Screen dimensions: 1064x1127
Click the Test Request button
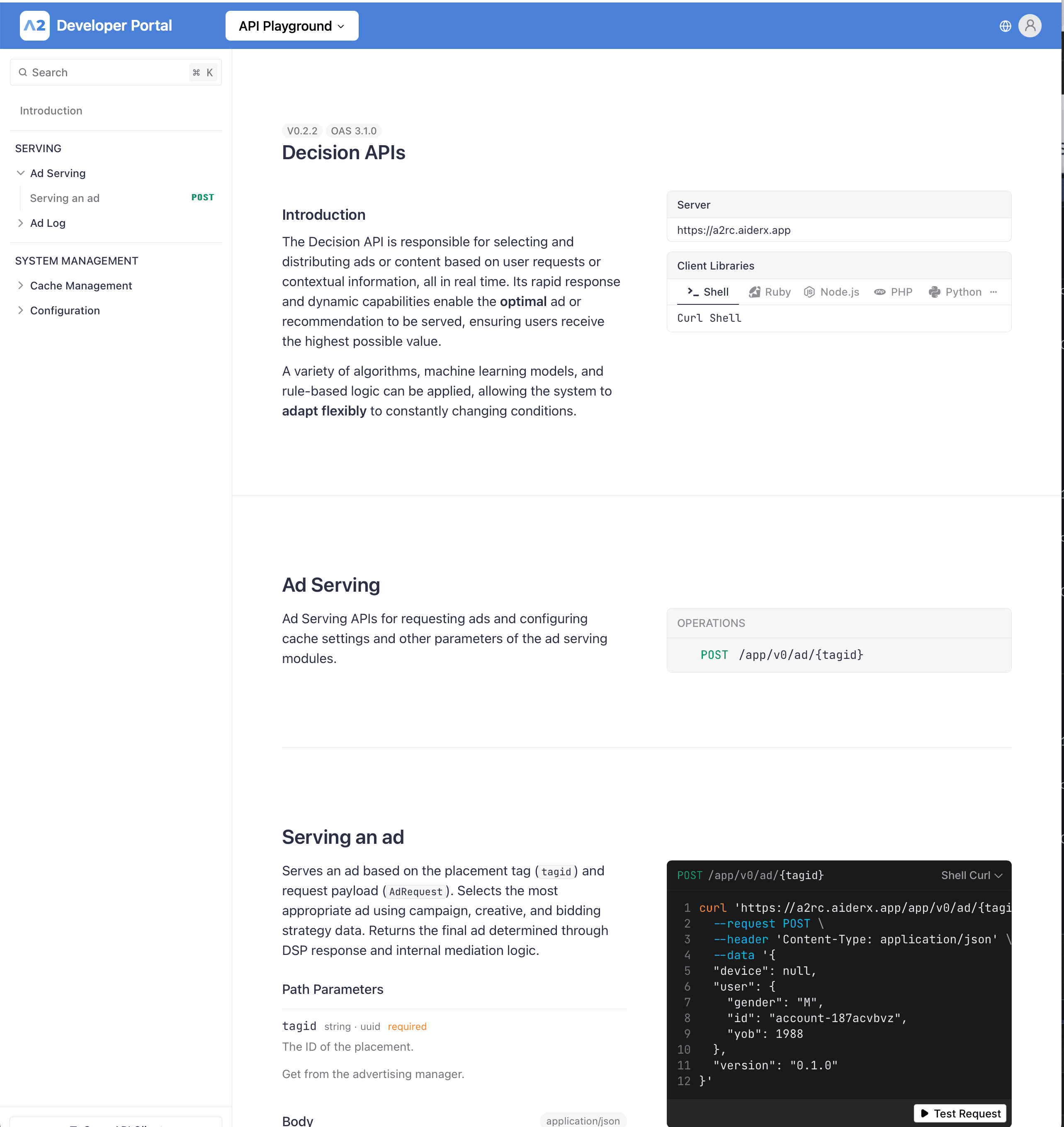(960, 1113)
